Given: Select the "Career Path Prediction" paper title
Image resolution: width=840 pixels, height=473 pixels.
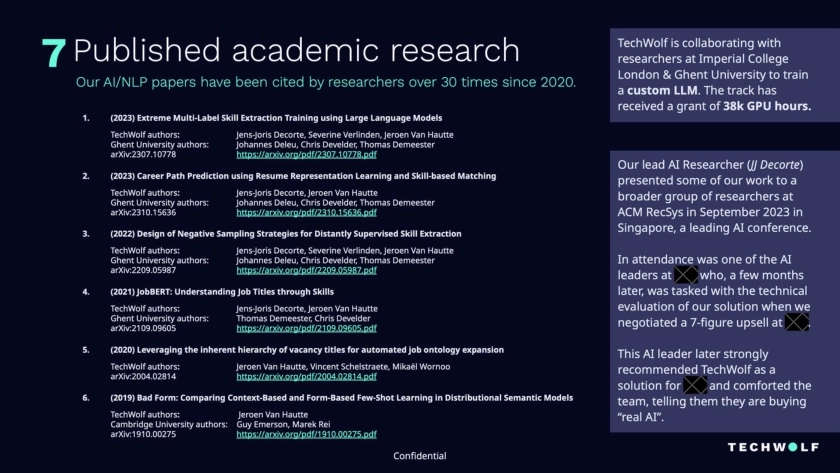Looking at the screenshot, I should click(302, 176).
